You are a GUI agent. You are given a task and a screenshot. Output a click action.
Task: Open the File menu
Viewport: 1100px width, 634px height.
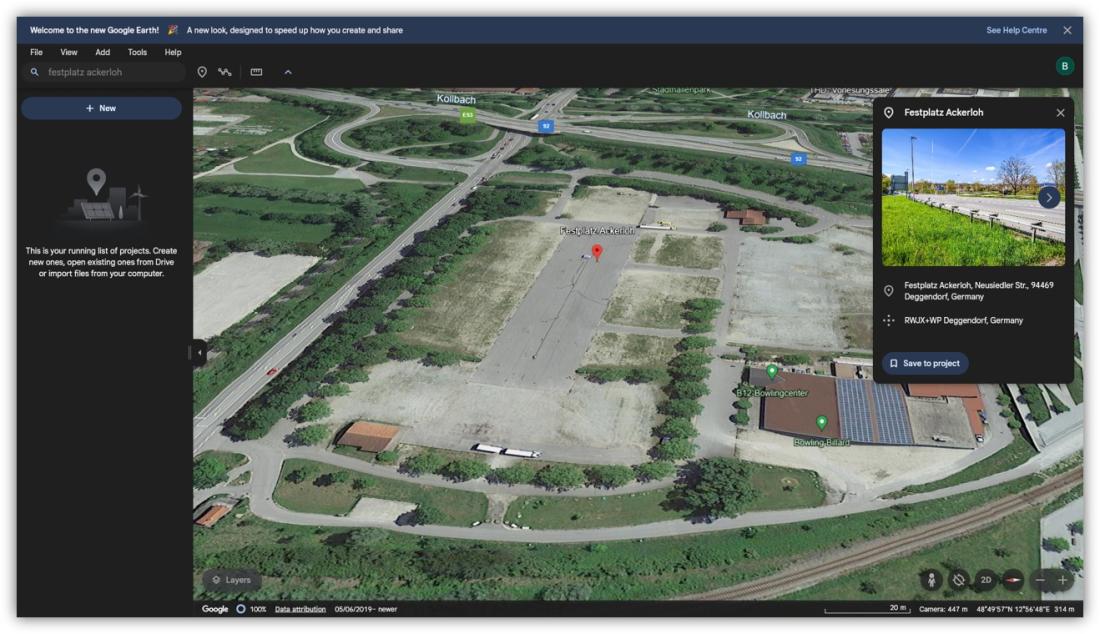click(36, 53)
